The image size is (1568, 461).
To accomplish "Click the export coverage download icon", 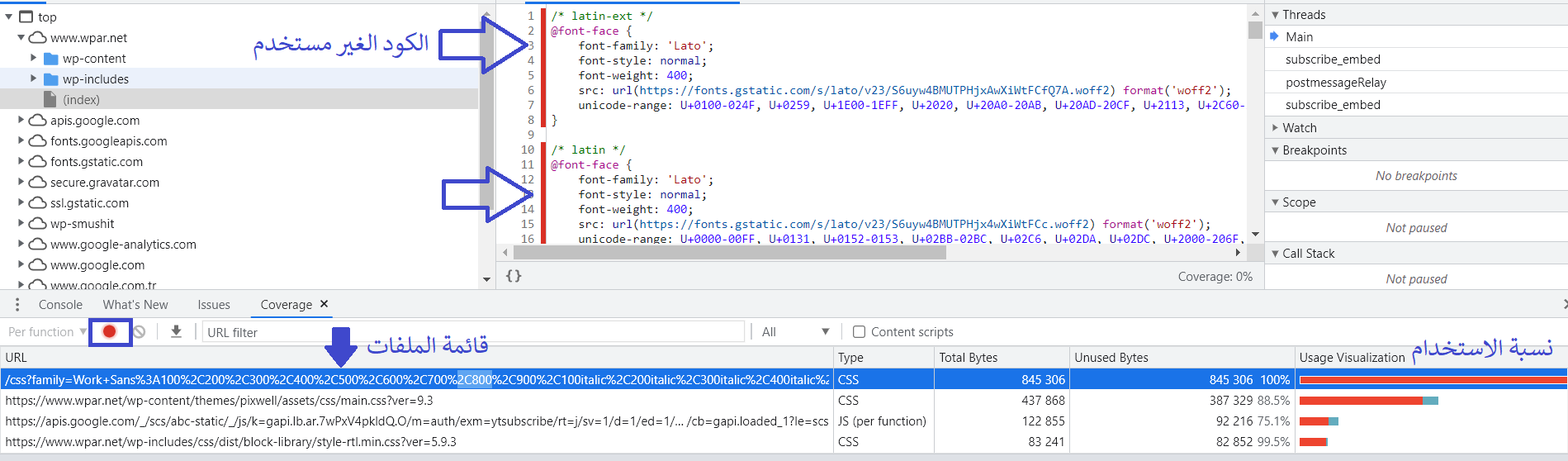I will pos(176,331).
